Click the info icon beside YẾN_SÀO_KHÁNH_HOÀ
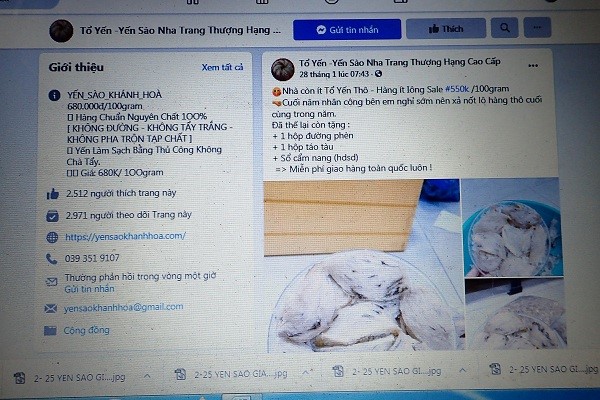Image resolution: width=600 pixels, height=400 pixels. tap(54, 95)
